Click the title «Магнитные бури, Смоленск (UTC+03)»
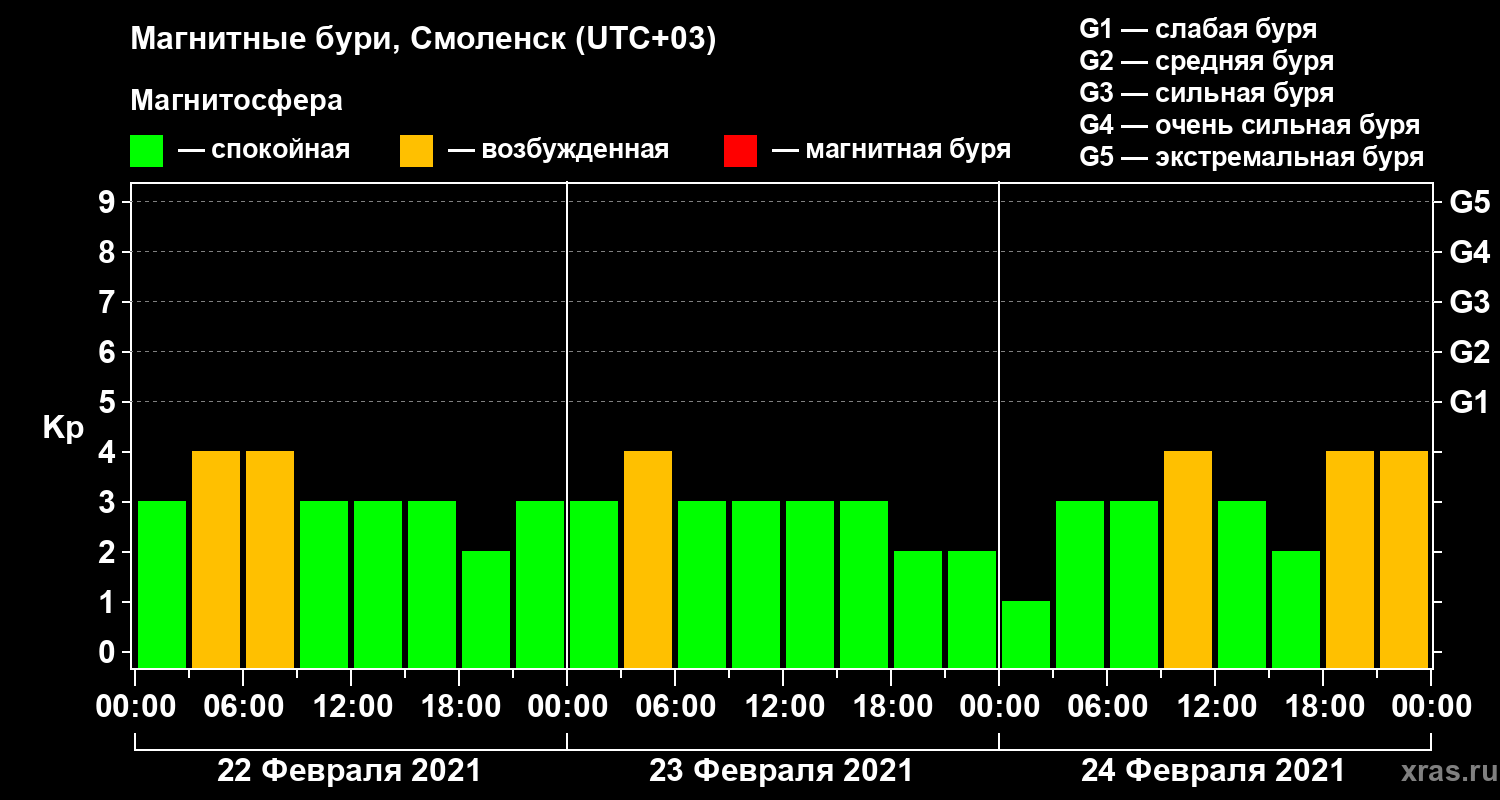 (x=424, y=41)
